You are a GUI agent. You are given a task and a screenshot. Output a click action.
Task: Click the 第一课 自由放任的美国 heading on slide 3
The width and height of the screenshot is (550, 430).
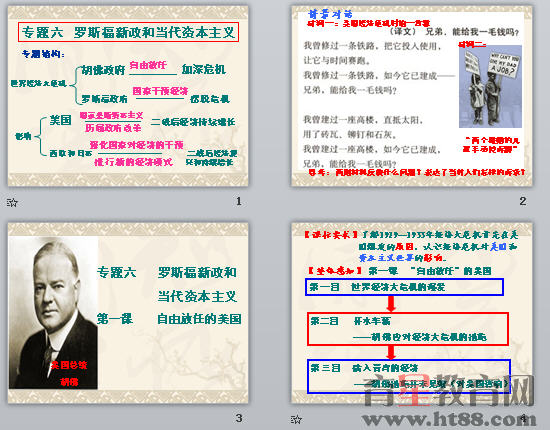(169, 319)
